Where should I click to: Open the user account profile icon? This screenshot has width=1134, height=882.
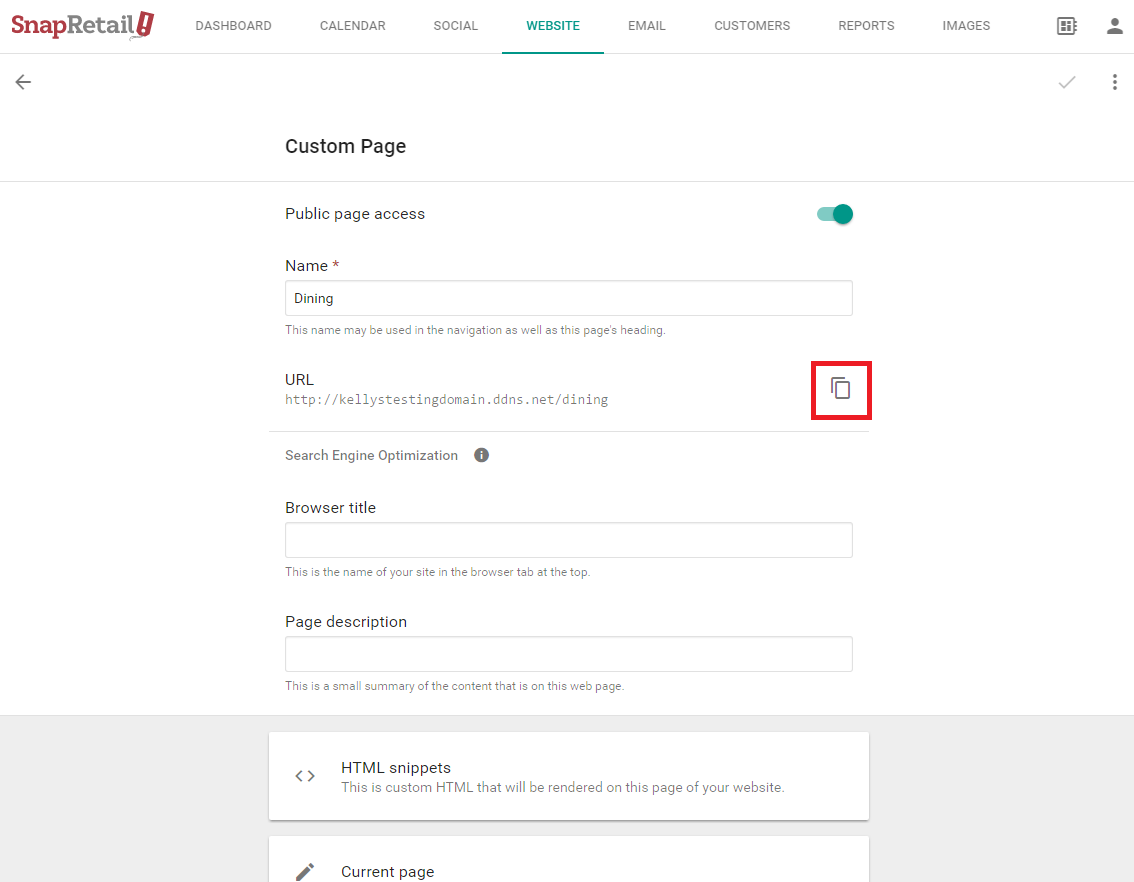(x=1115, y=26)
